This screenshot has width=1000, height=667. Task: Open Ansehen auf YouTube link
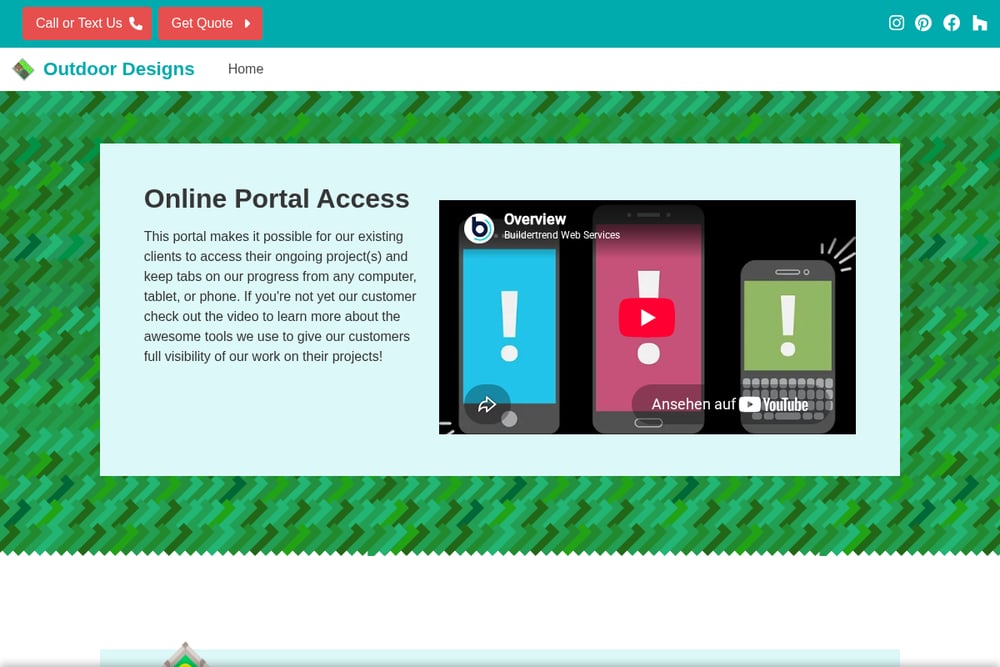pos(730,404)
